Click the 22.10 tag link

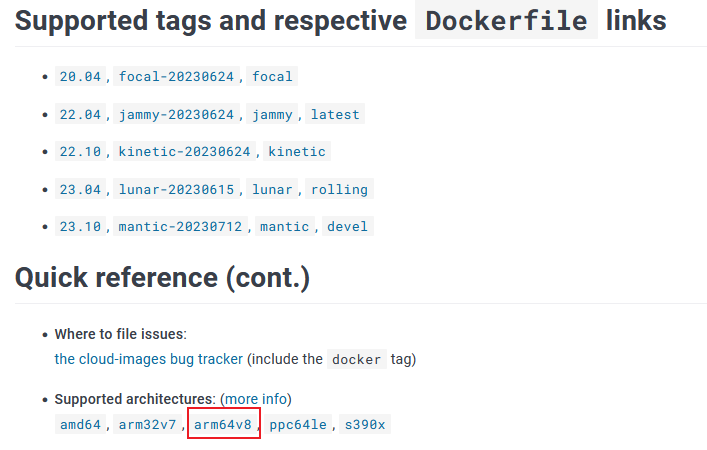coord(80,152)
